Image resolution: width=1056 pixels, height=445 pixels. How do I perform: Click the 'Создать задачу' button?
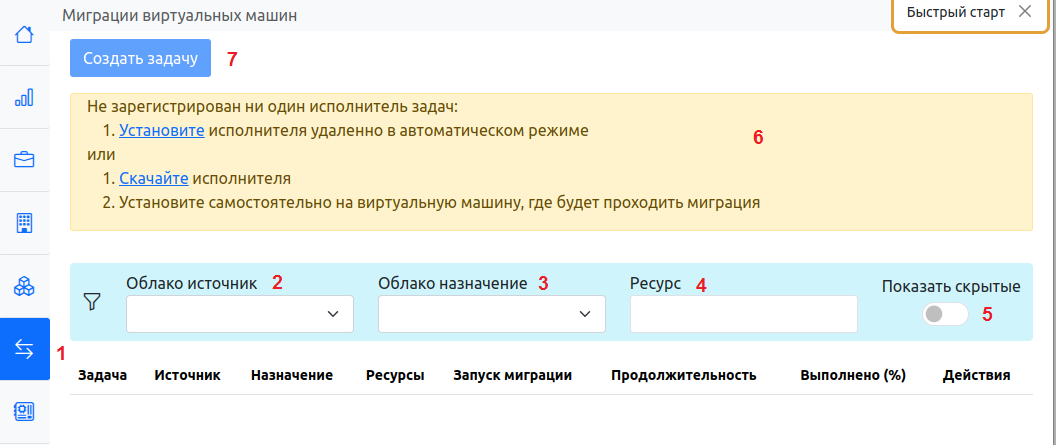tap(140, 59)
